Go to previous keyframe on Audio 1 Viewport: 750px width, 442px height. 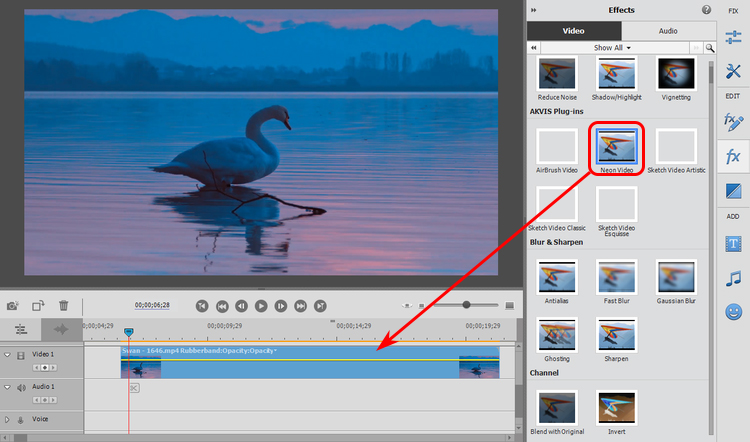37,400
